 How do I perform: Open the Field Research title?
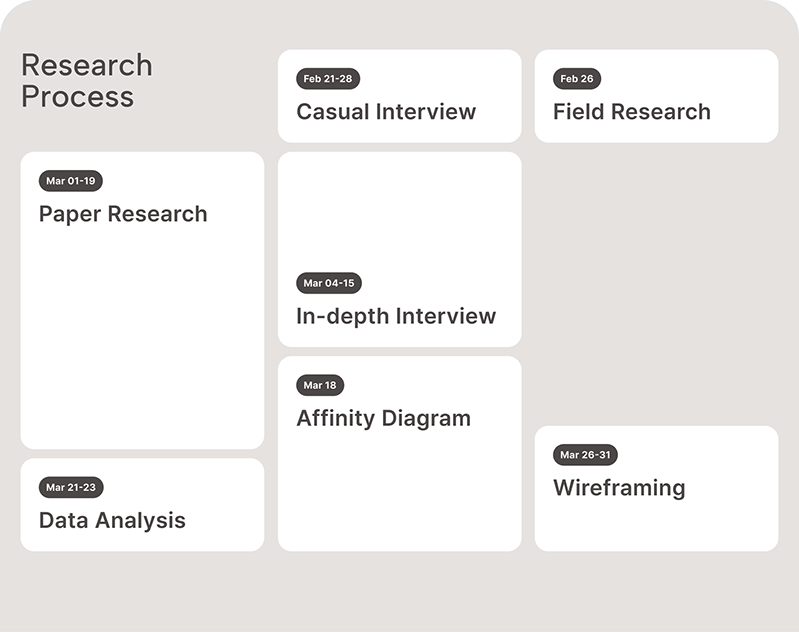click(632, 111)
